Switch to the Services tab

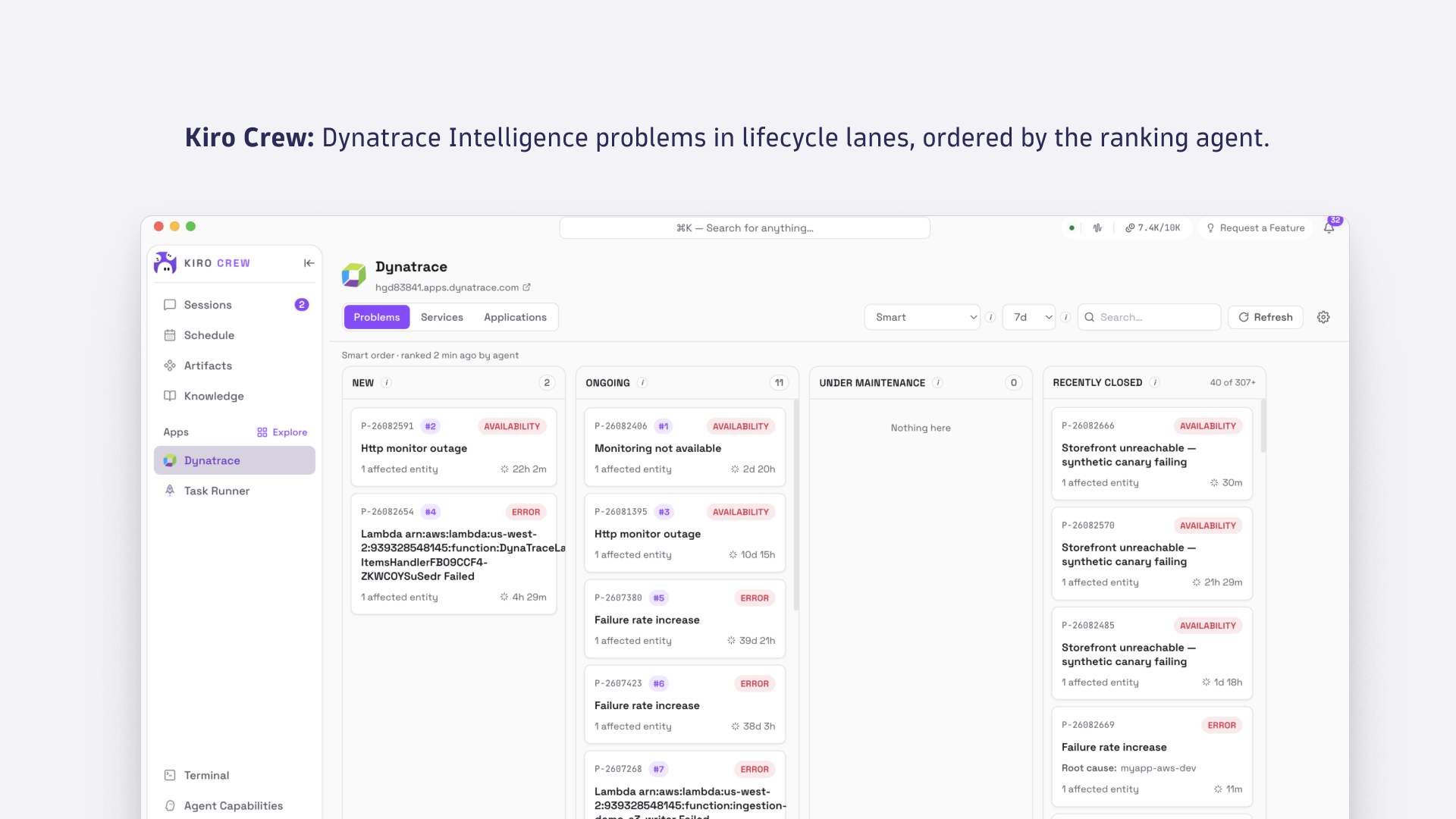click(x=442, y=317)
